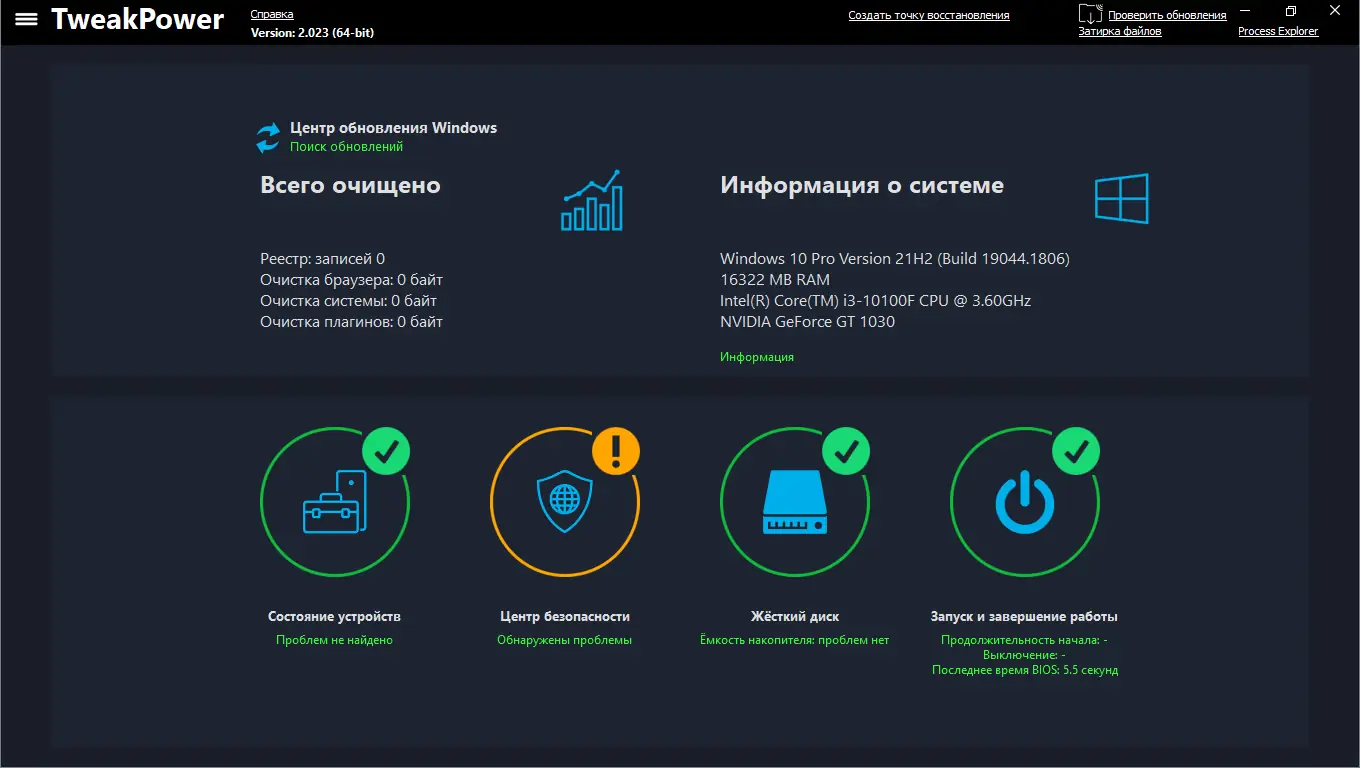
Task: Open the hamburger main menu
Action: pos(26,19)
